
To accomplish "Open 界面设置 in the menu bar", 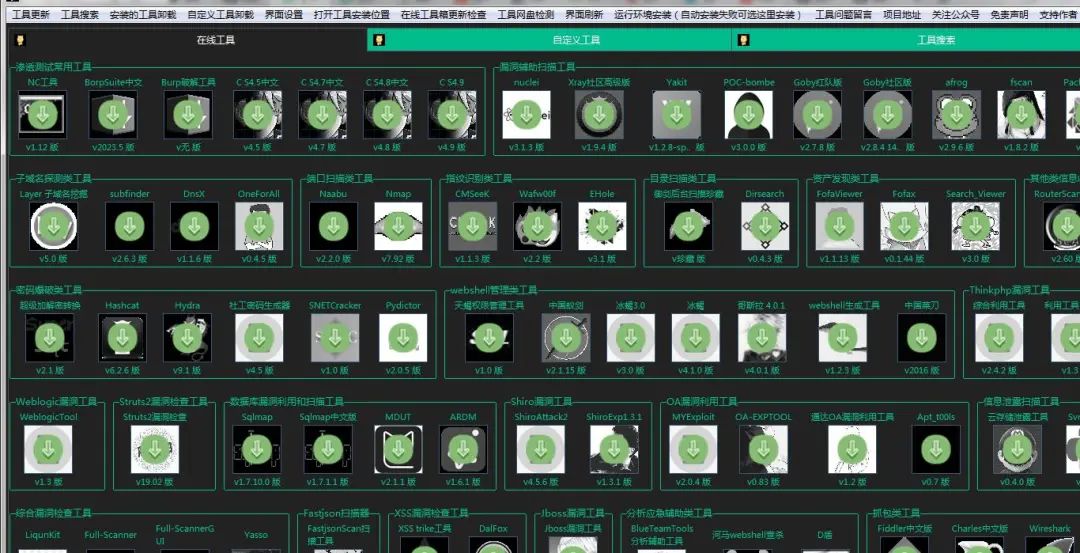I will [x=284, y=14].
